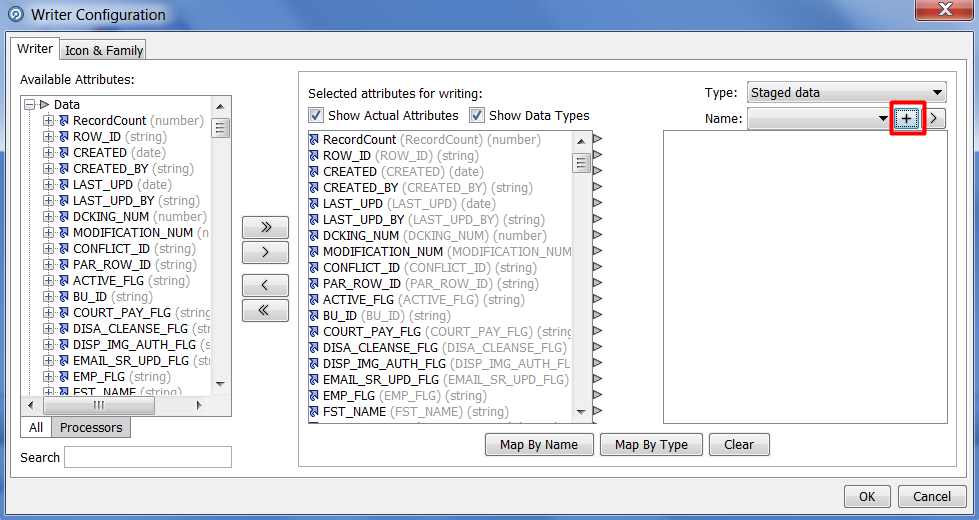Click the Clear button

click(739, 444)
